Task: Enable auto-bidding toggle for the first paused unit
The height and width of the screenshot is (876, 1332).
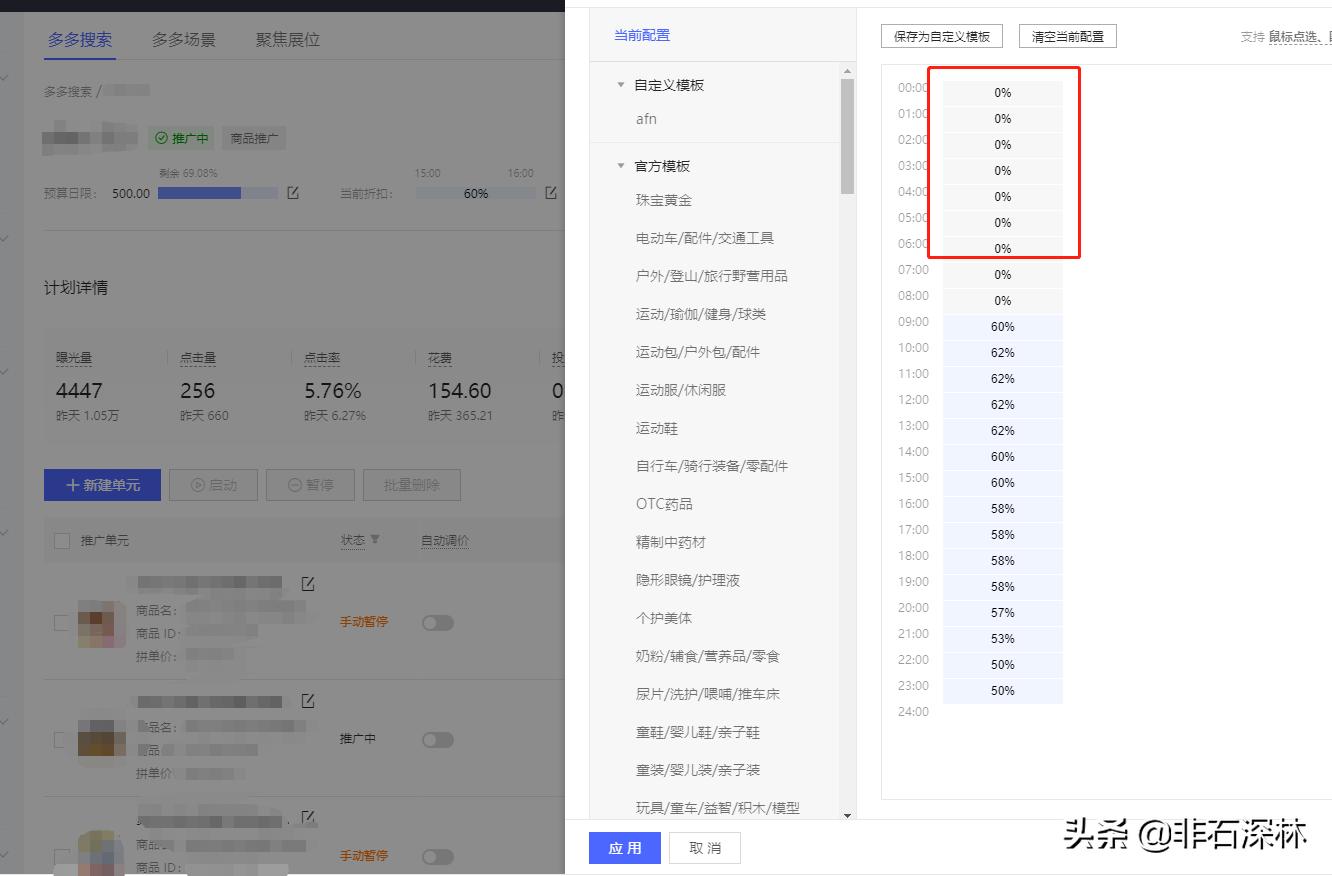Action: pos(438,622)
